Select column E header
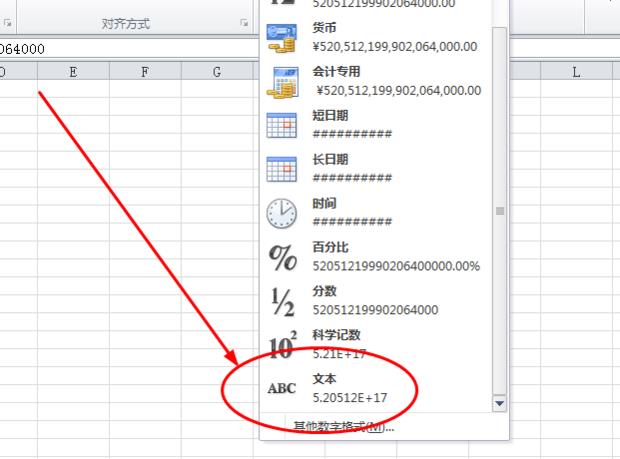 pos(74,71)
